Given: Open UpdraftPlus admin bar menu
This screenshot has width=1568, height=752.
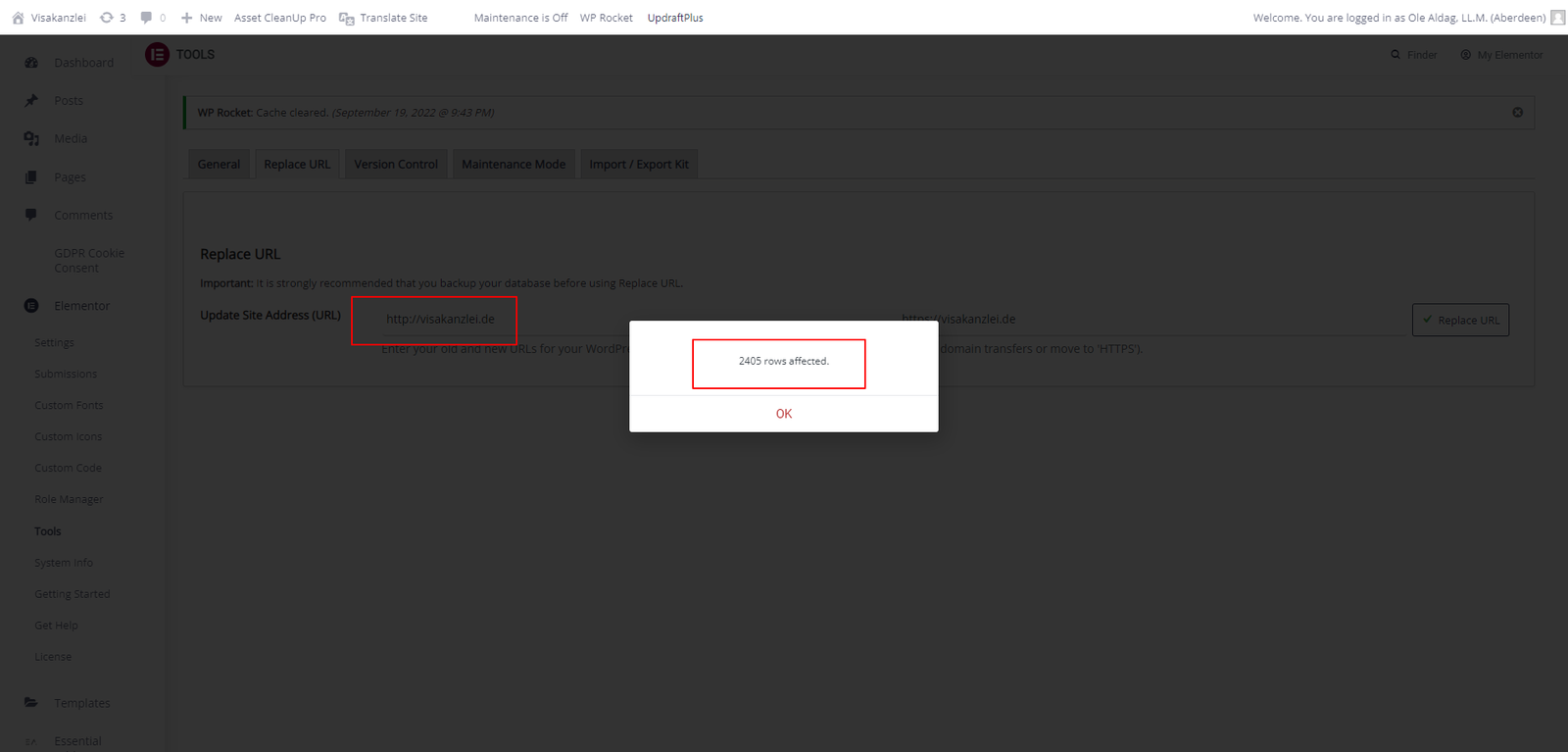Looking at the screenshot, I should (x=675, y=18).
